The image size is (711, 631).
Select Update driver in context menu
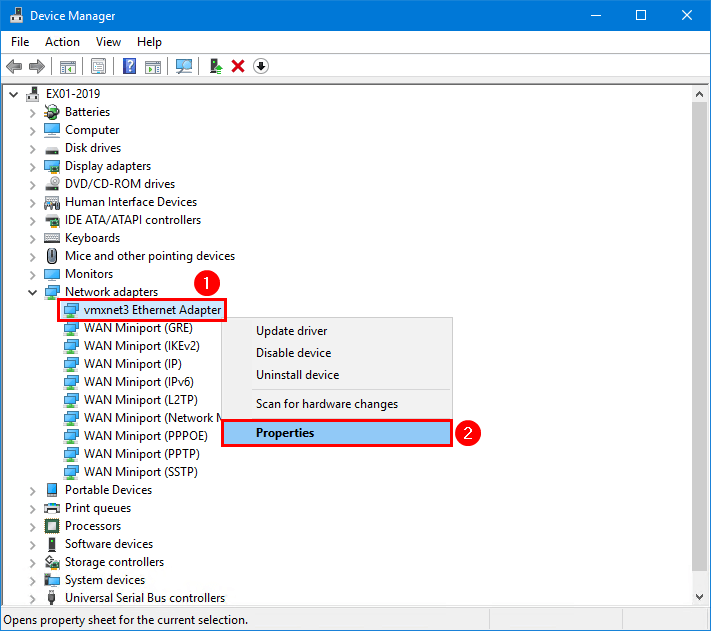click(291, 331)
